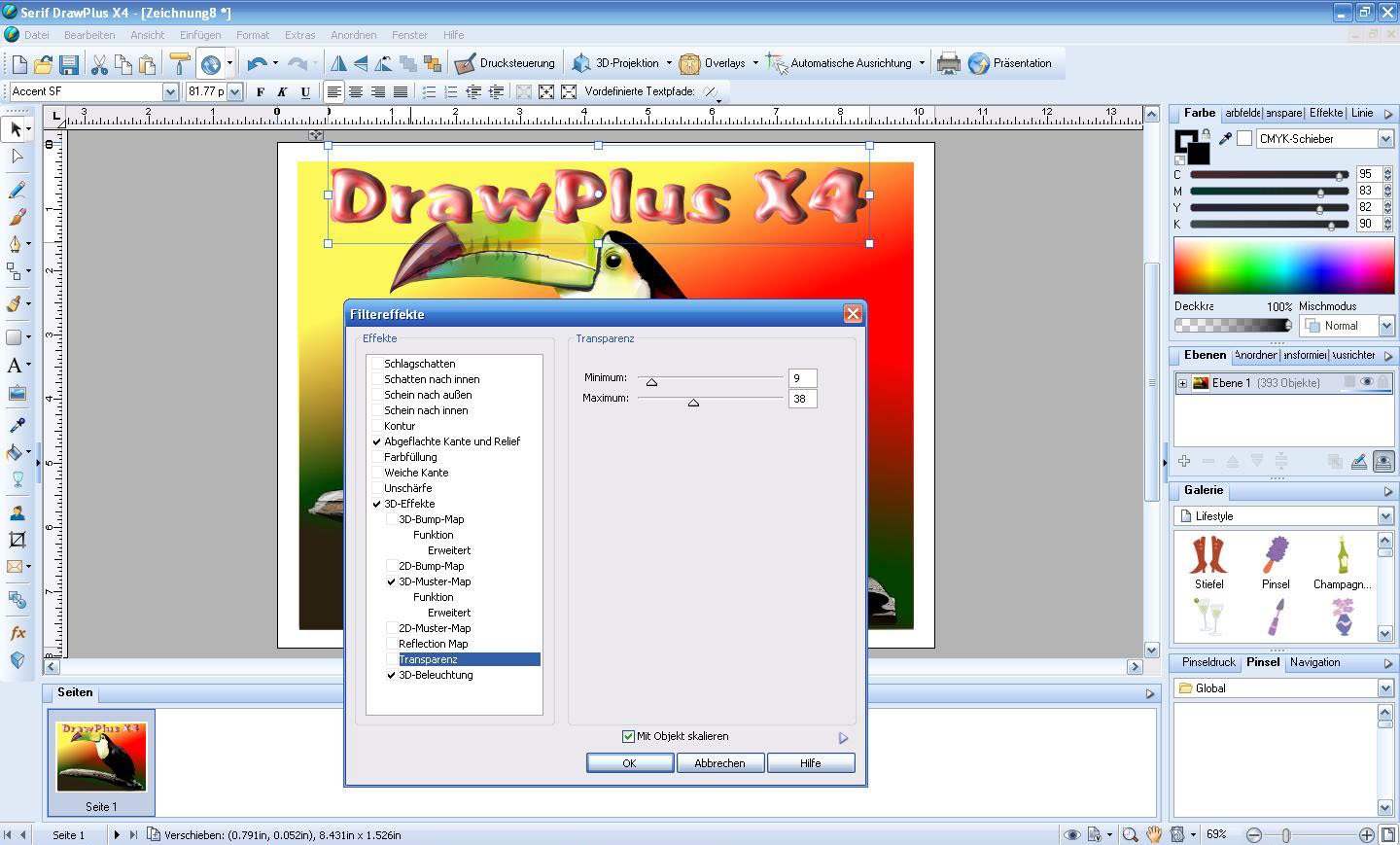Click the Maximum transparency slider handle

click(x=693, y=402)
